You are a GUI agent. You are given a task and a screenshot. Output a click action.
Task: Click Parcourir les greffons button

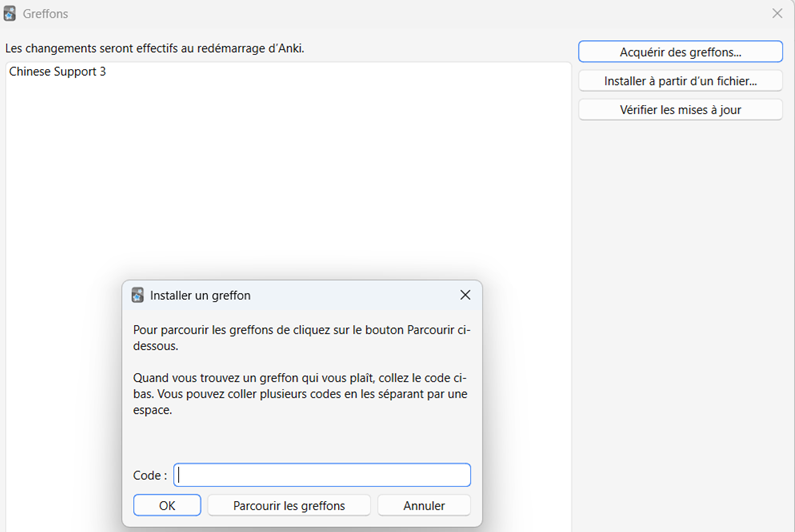(x=289, y=506)
